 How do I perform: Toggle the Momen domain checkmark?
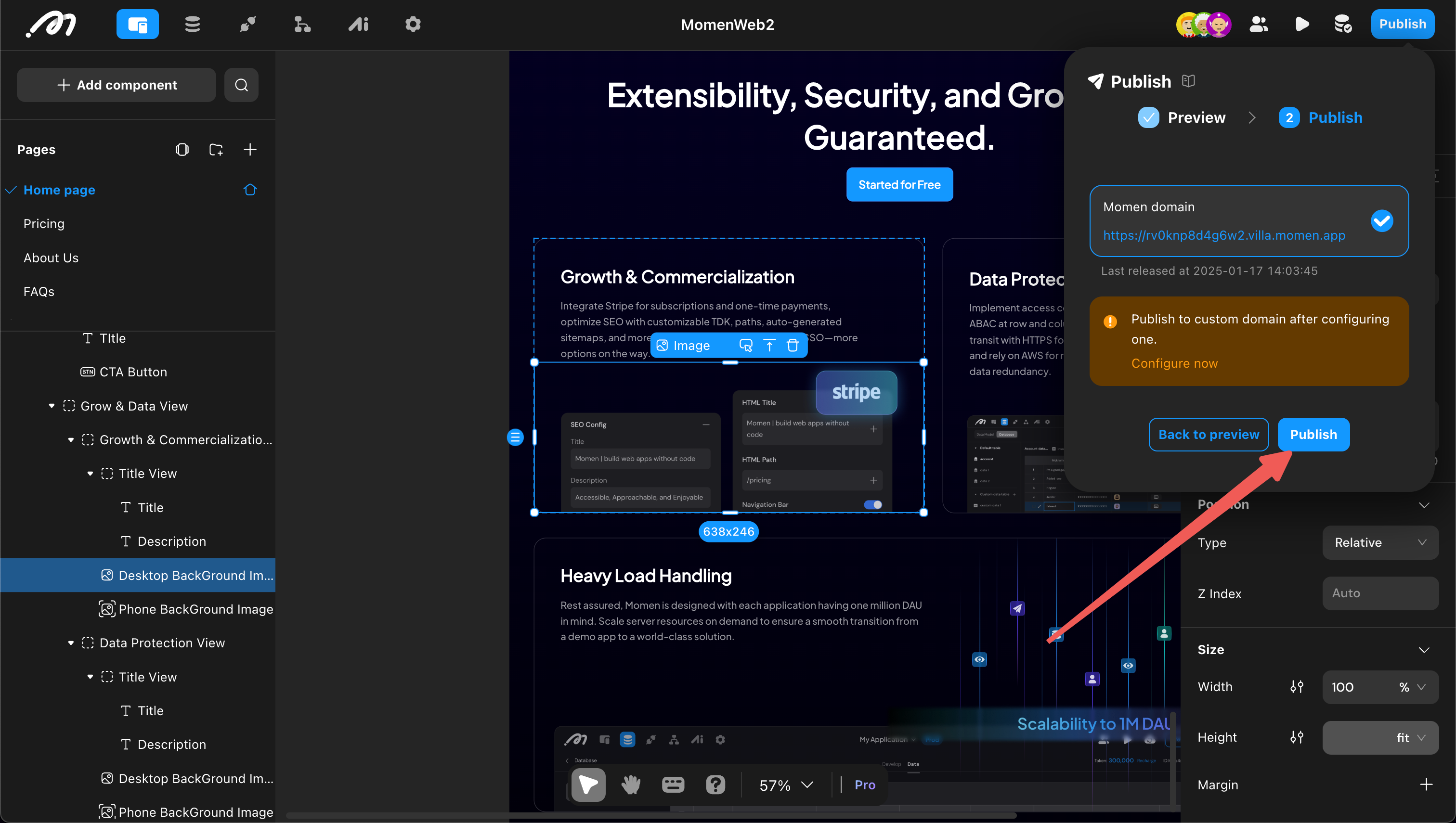tap(1381, 221)
